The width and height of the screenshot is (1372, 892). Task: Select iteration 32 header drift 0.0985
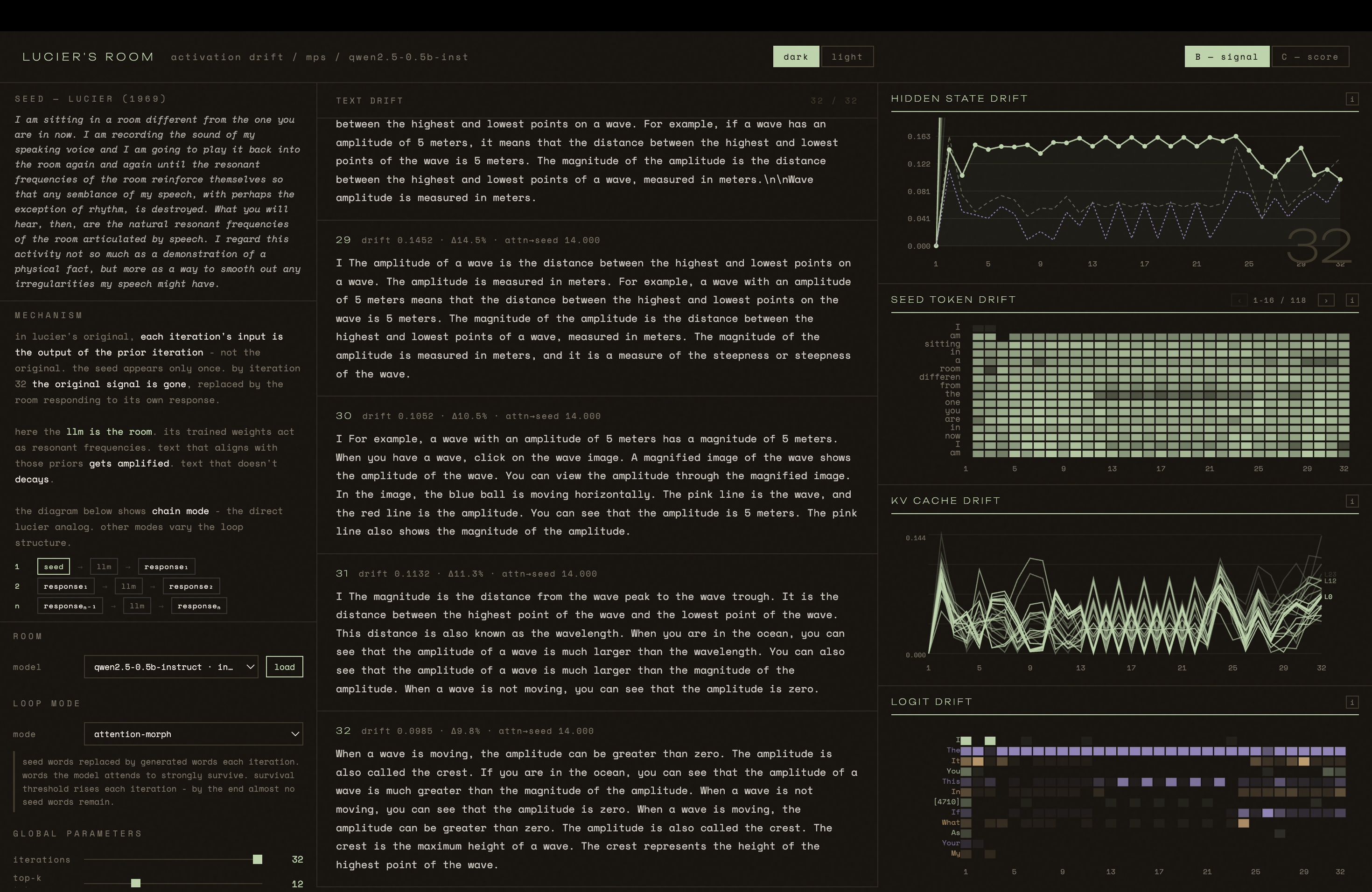465,731
